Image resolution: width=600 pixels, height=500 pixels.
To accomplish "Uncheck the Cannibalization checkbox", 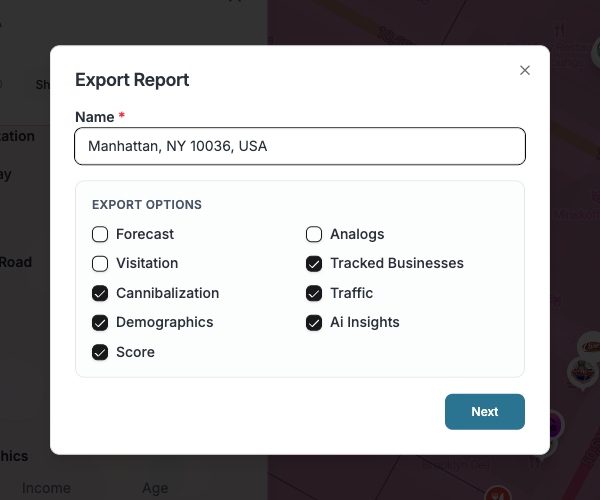I will (100, 293).
